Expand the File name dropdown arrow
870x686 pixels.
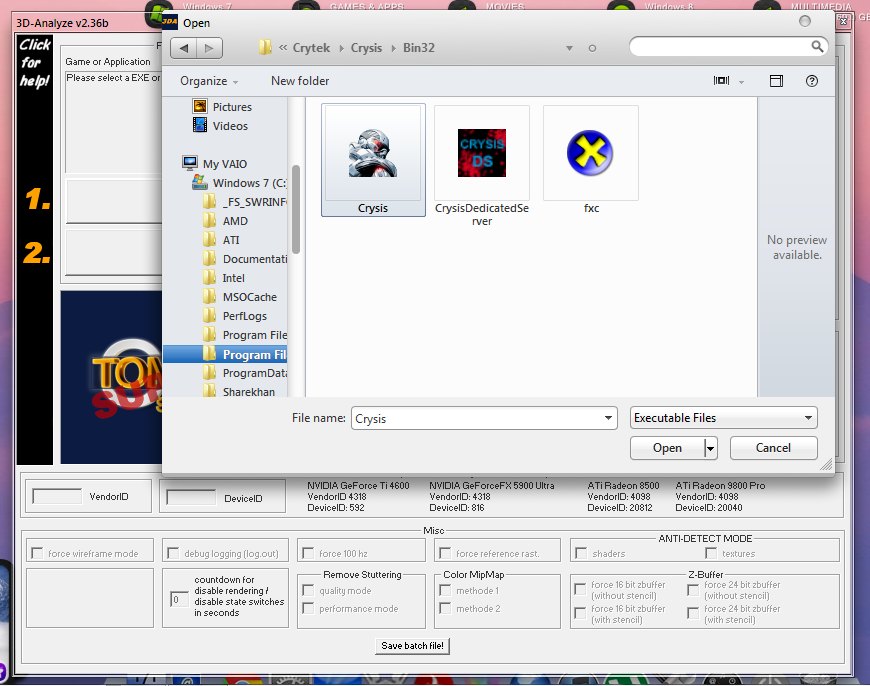click(x=608, y=418)
